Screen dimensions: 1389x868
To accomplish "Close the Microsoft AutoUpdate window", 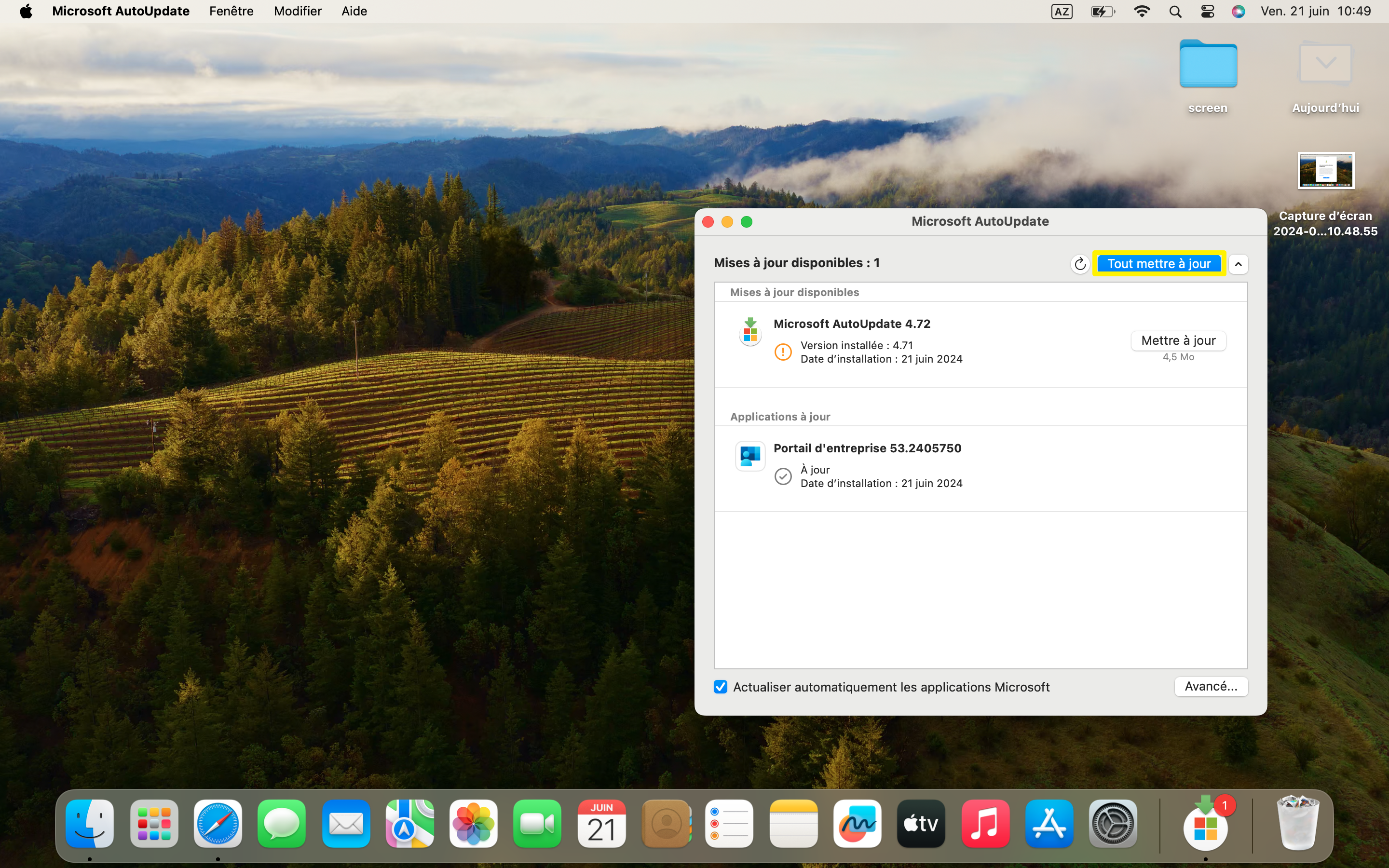I will pyautogui.click(x=708, y=222).
